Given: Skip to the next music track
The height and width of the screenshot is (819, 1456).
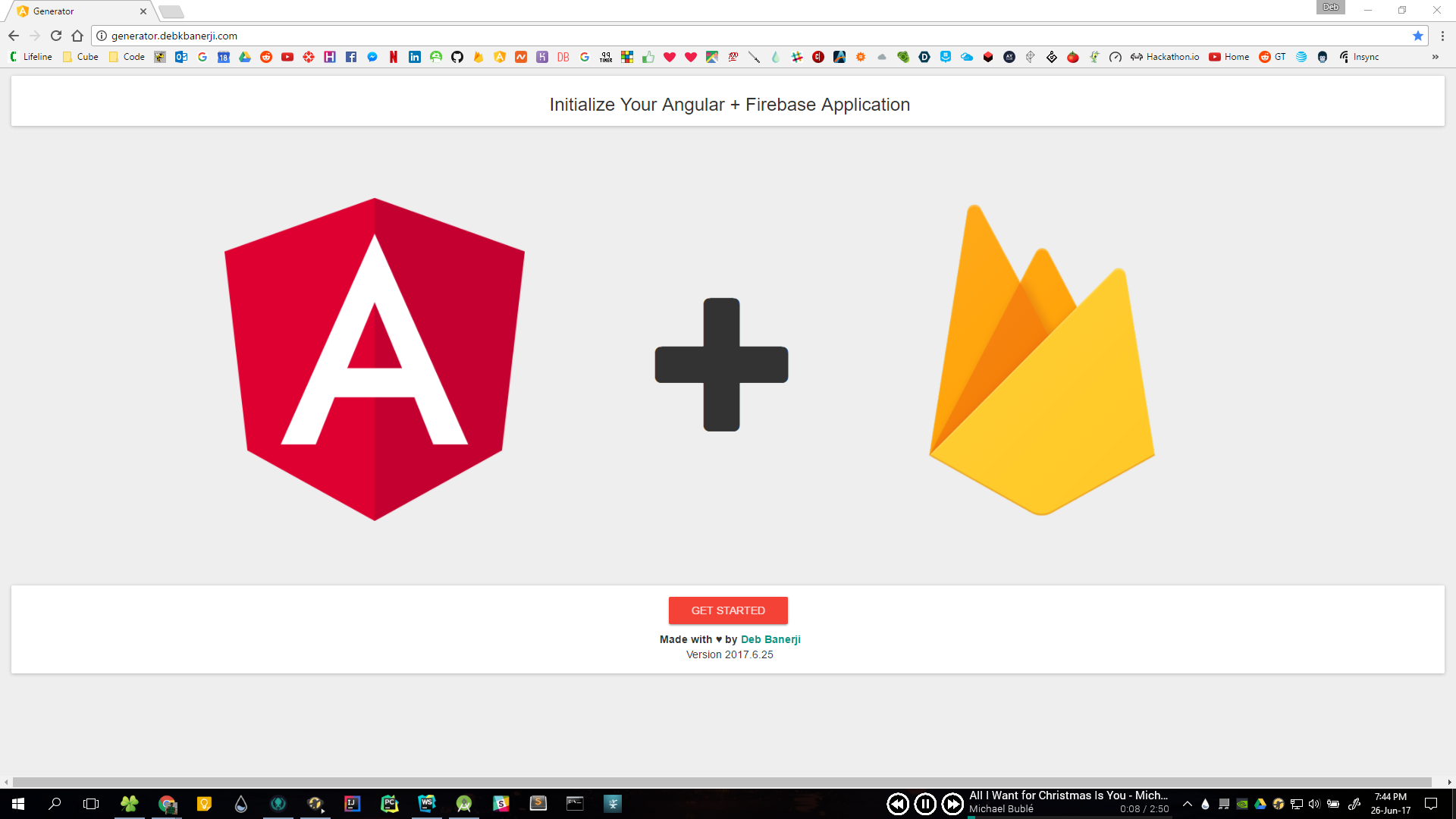Looking at the screenshot, I should click(x=952, y=804).
